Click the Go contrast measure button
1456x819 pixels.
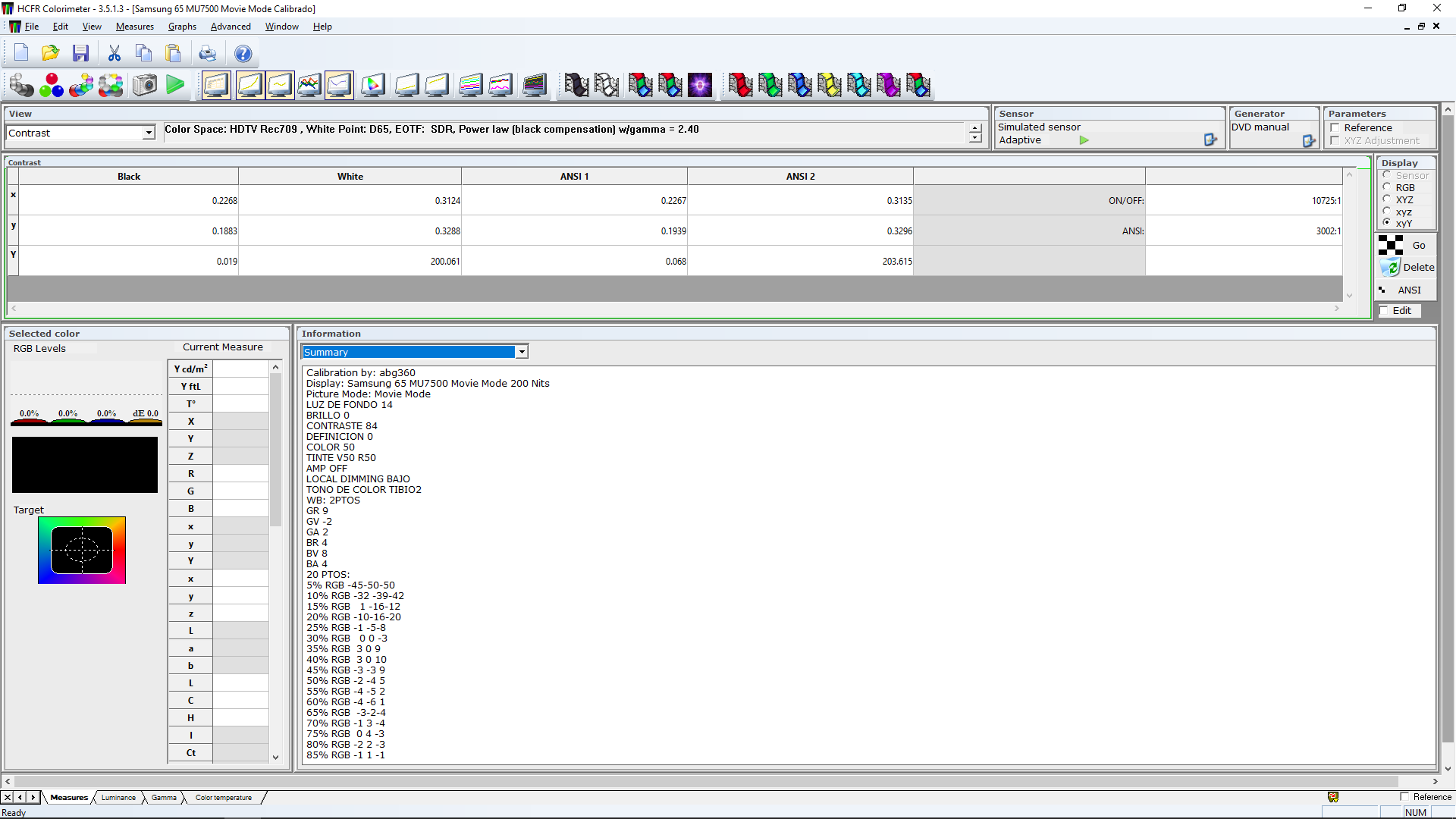point(1406,245)
